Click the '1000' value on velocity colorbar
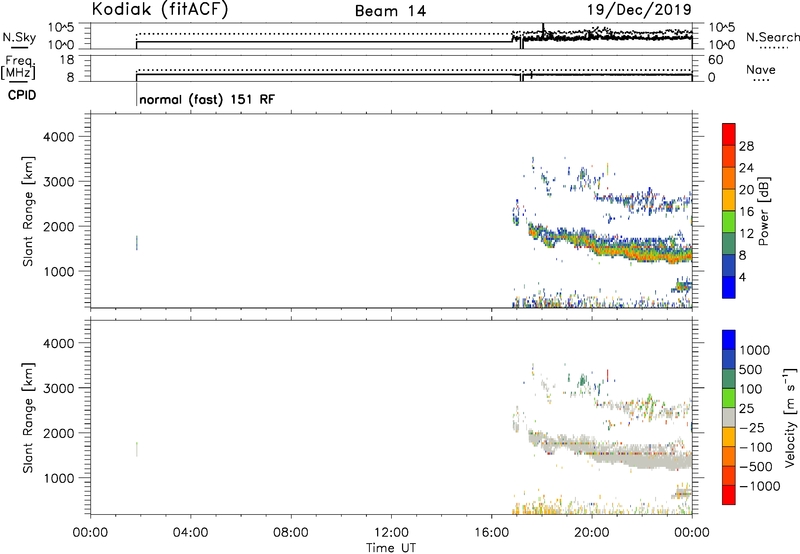The image size is (800, 554). (755, 350)
